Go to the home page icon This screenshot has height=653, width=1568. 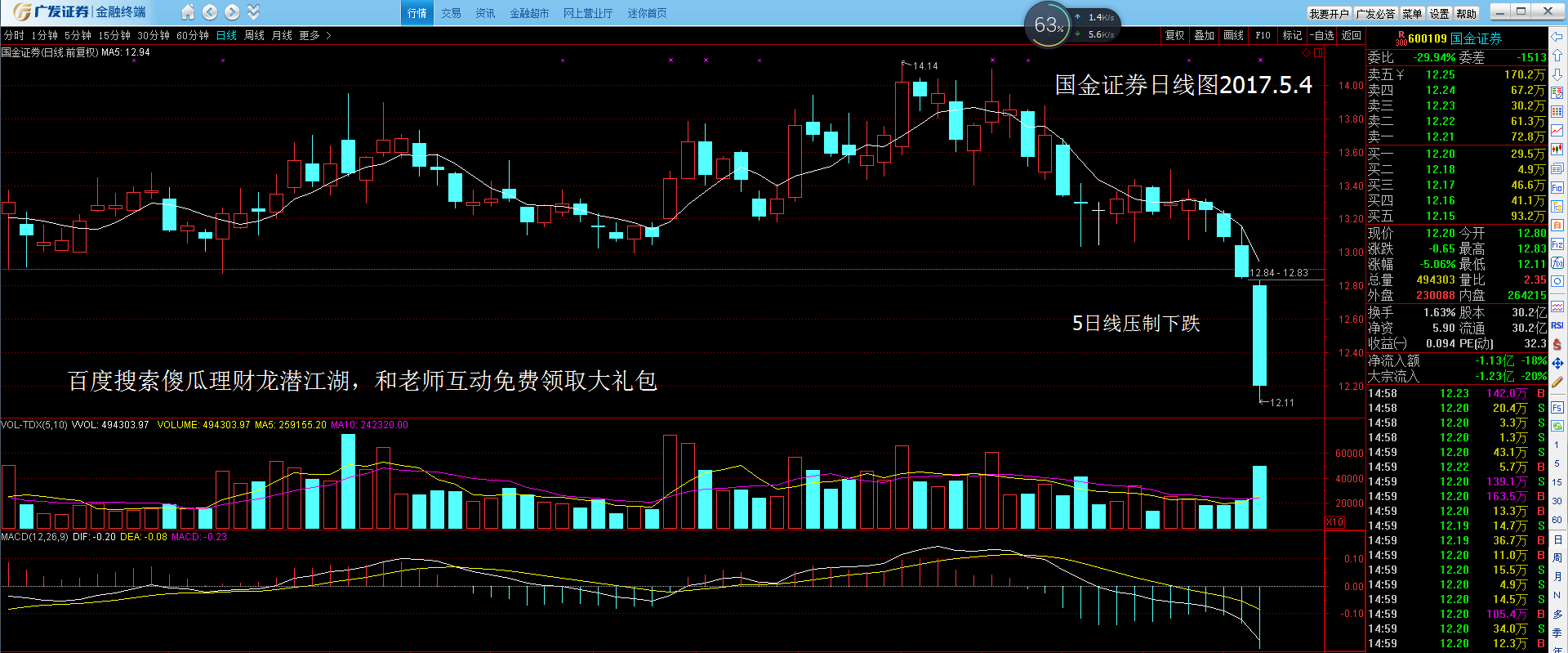(x=188, y=12)
